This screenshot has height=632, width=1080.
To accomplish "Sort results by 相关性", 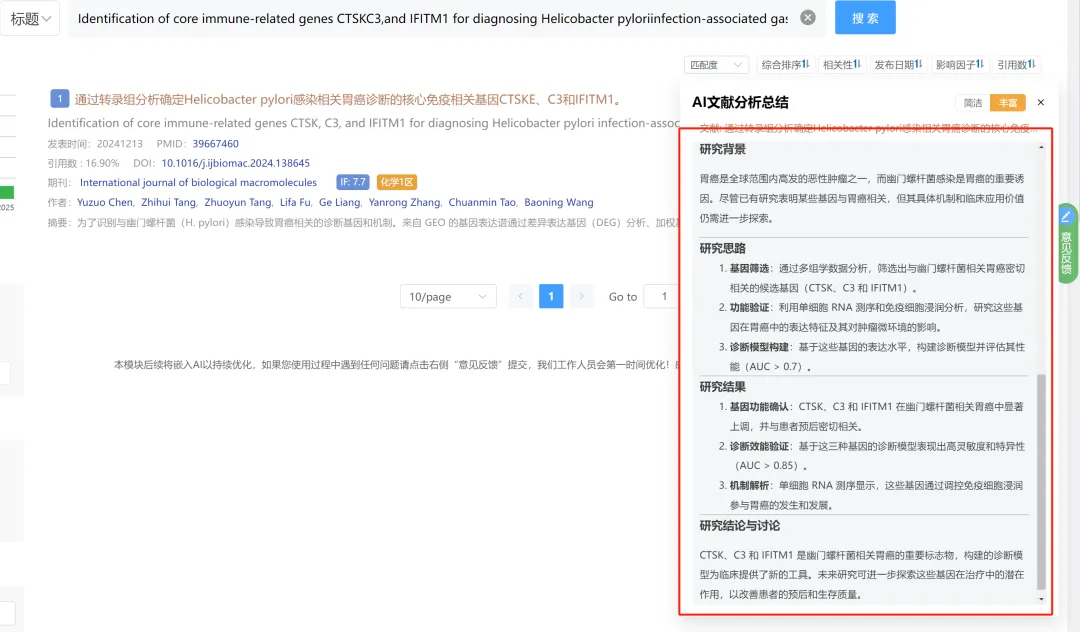I will (842, 65).
